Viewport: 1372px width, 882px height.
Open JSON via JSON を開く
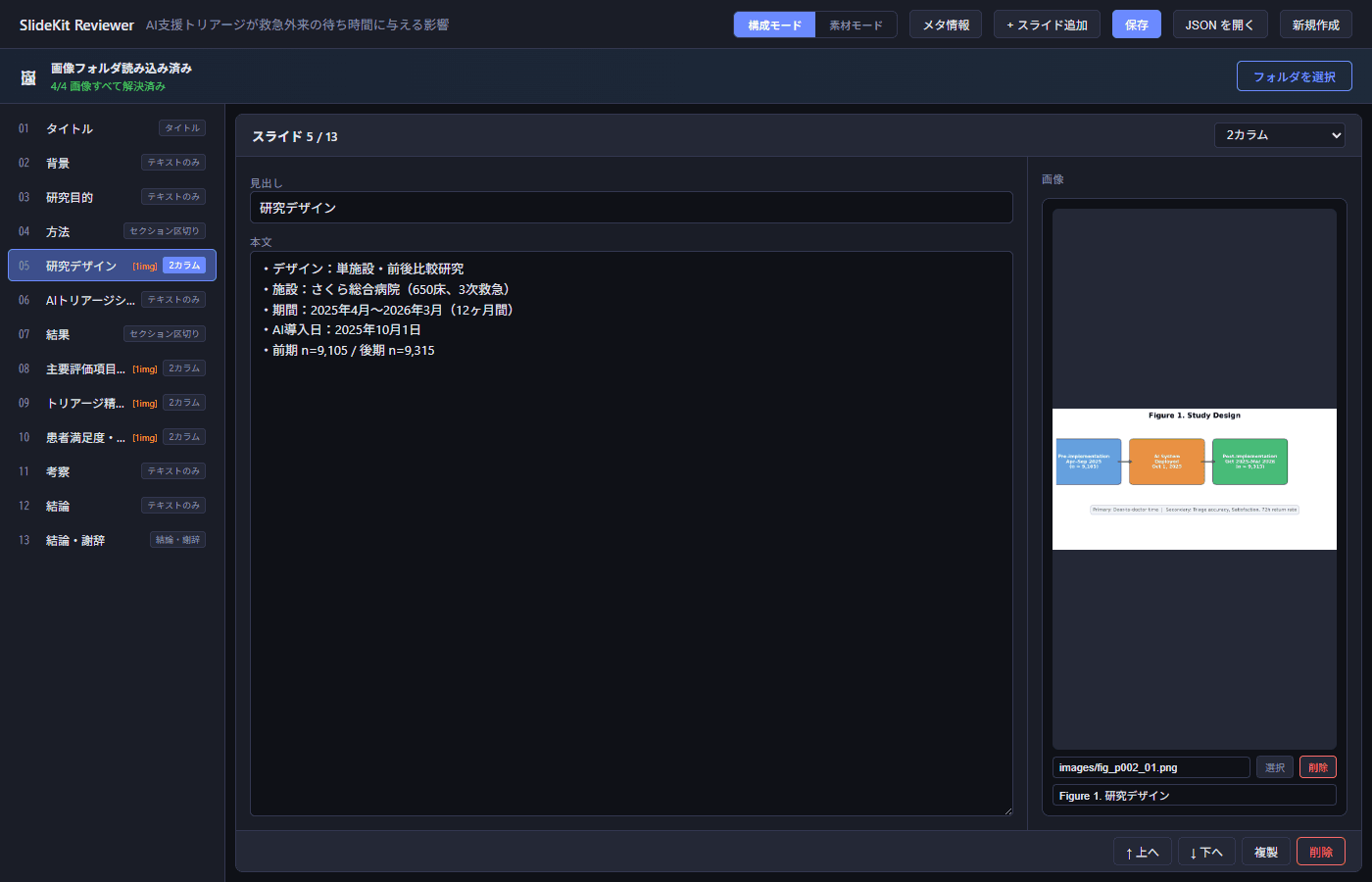(x=1220, y=24)
